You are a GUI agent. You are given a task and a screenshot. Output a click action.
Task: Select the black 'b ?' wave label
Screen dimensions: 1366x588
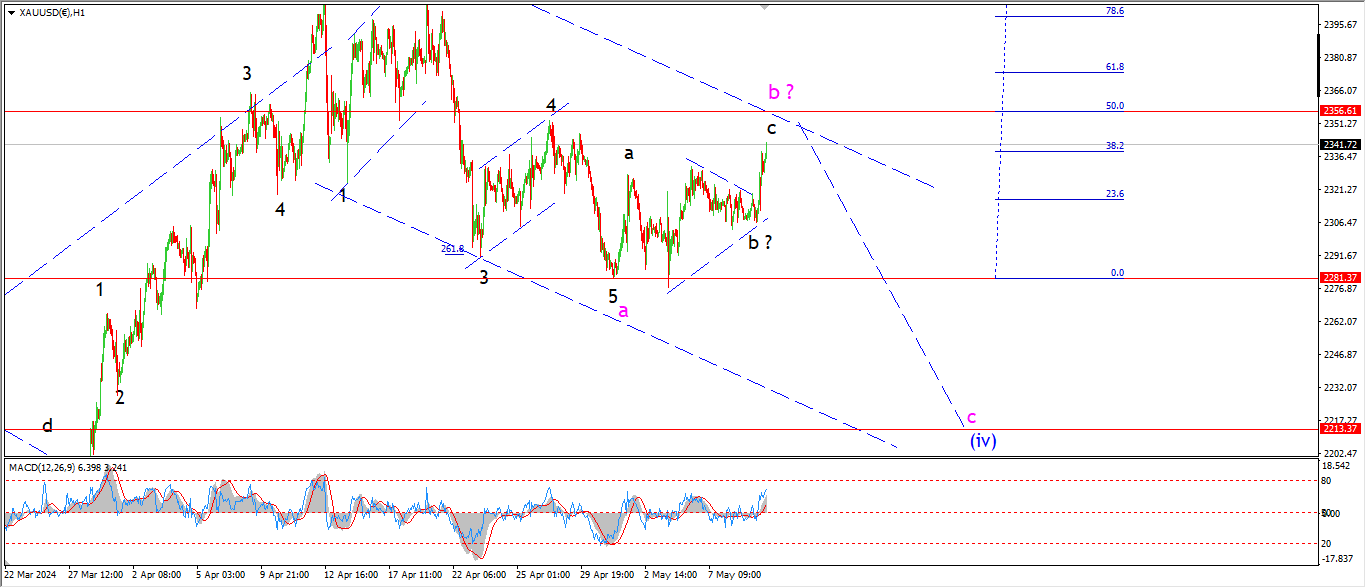click(761, 241)
